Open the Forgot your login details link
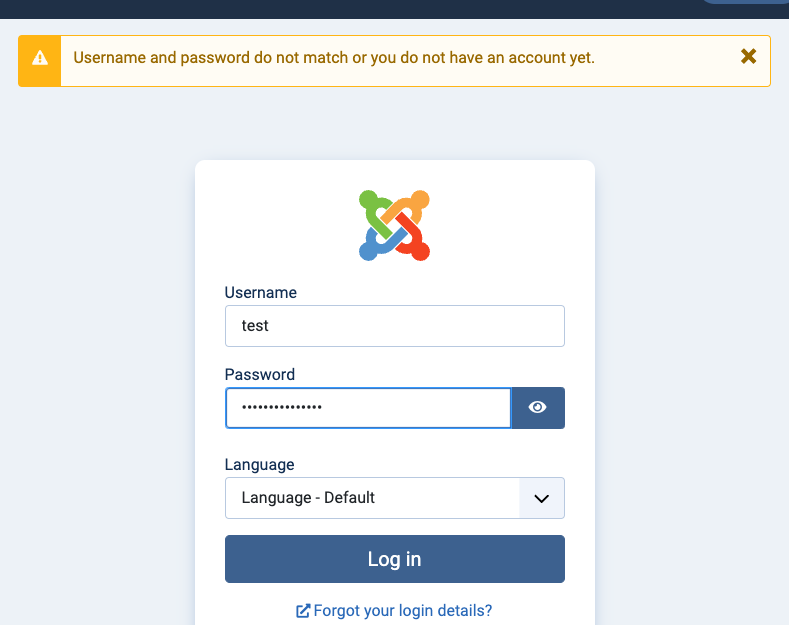 (403, 610)
